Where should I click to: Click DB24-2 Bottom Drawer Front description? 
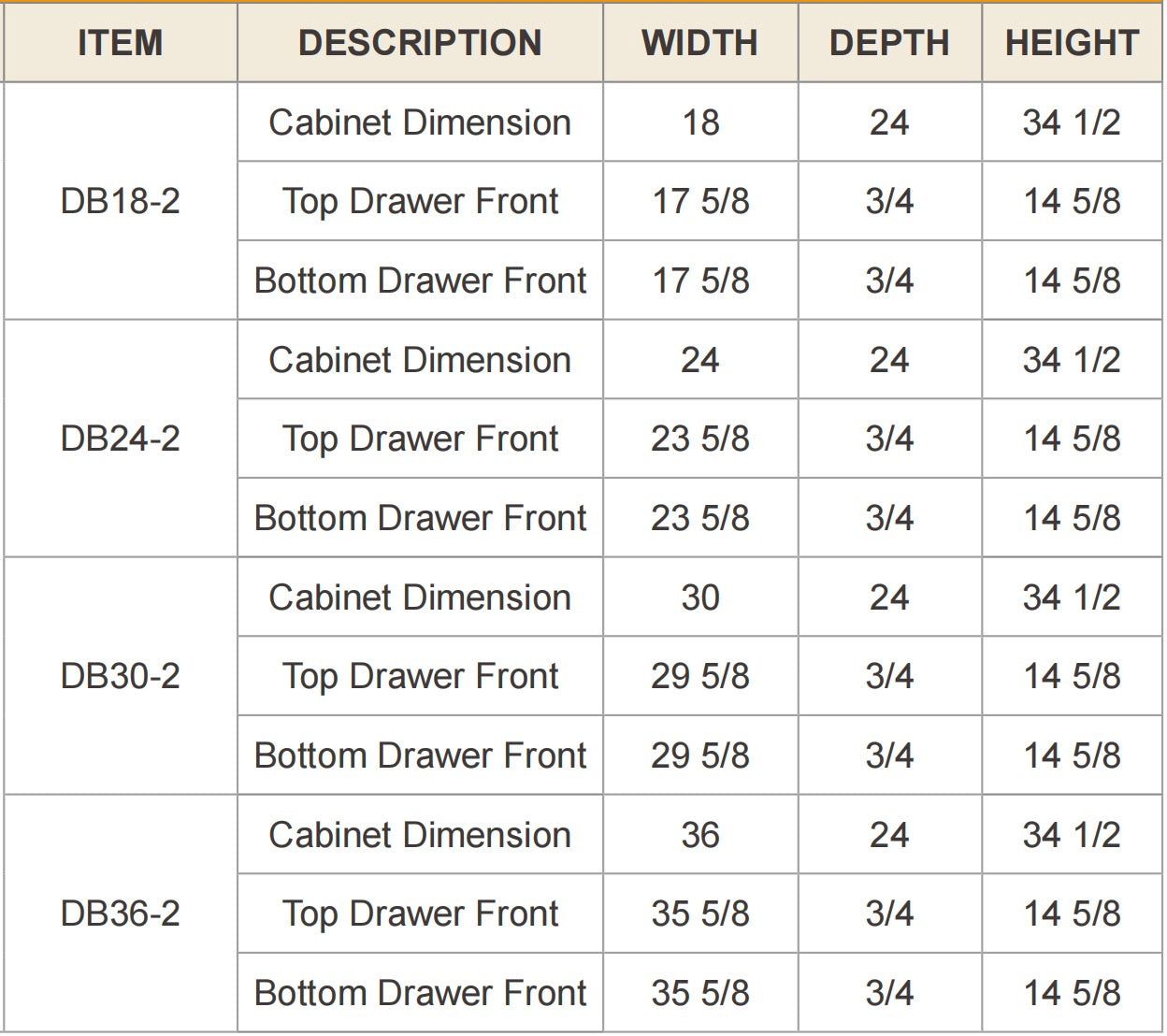point(420,518)
